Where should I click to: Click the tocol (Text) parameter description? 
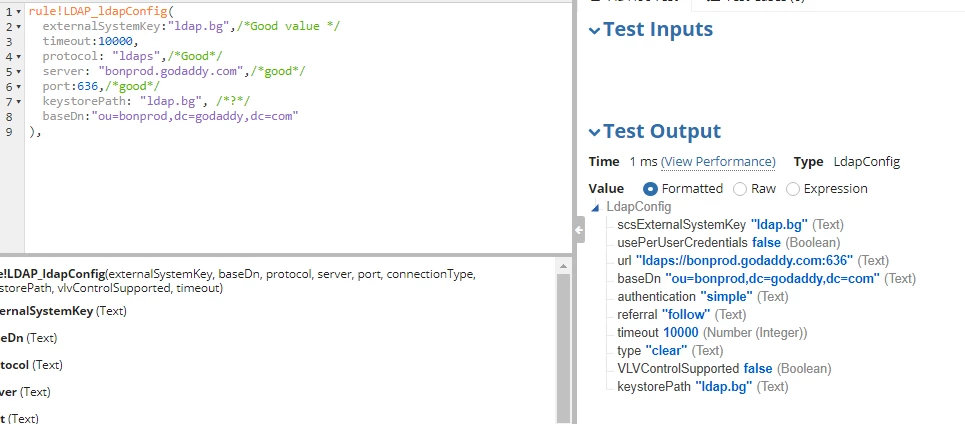point(31,365)
